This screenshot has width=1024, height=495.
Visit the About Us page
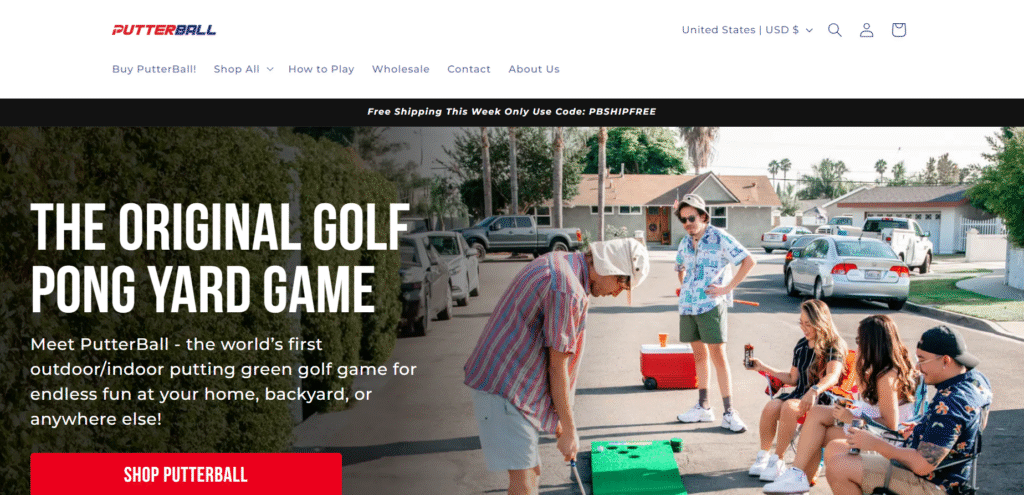click(x=534, y=69)
